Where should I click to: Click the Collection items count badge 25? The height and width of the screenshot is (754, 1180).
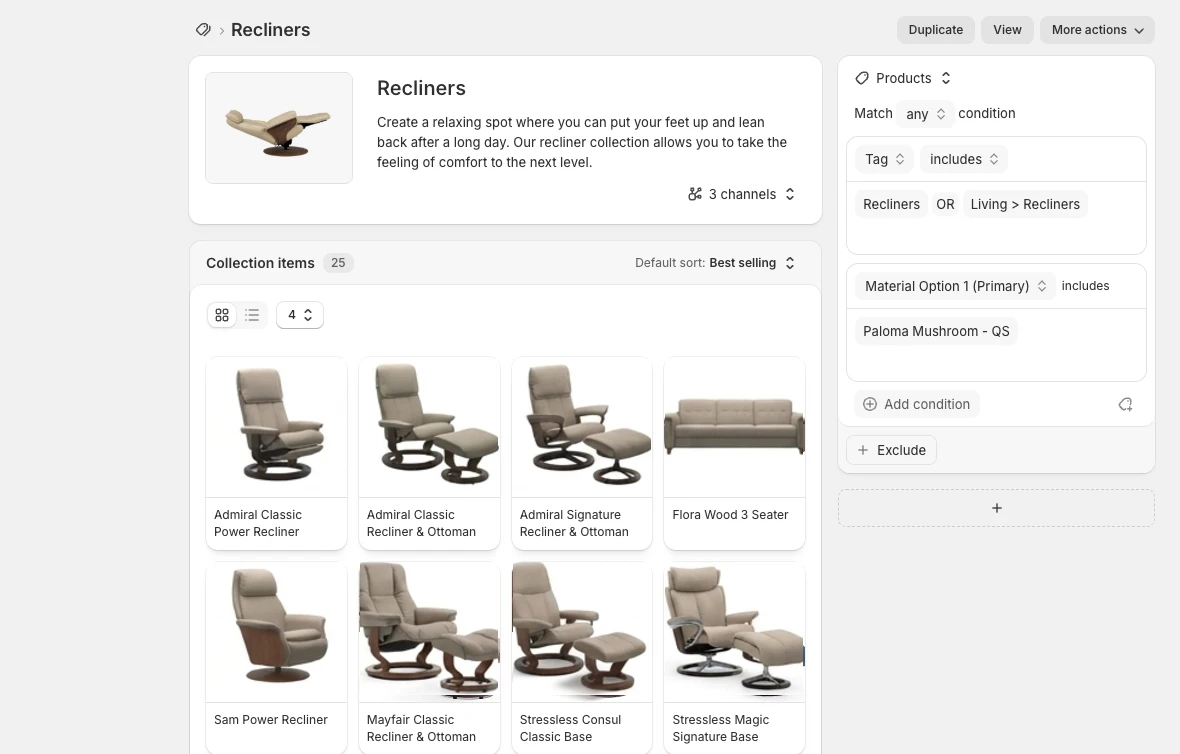(338, 263)
